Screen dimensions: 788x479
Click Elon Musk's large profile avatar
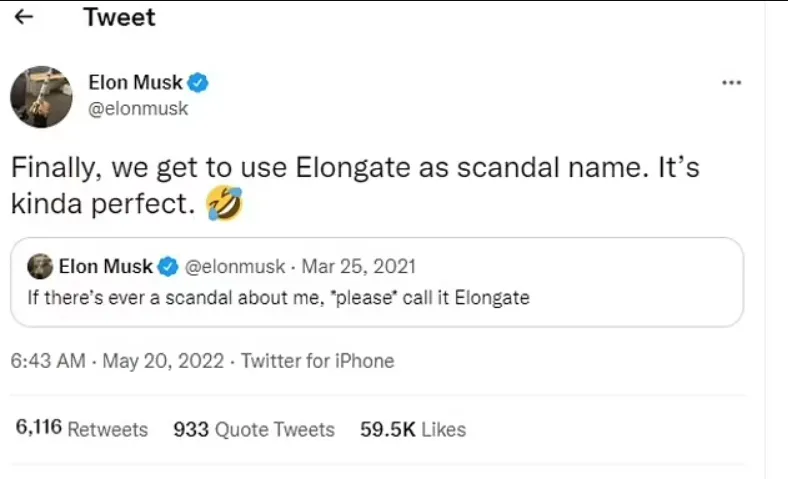(41, 96)
